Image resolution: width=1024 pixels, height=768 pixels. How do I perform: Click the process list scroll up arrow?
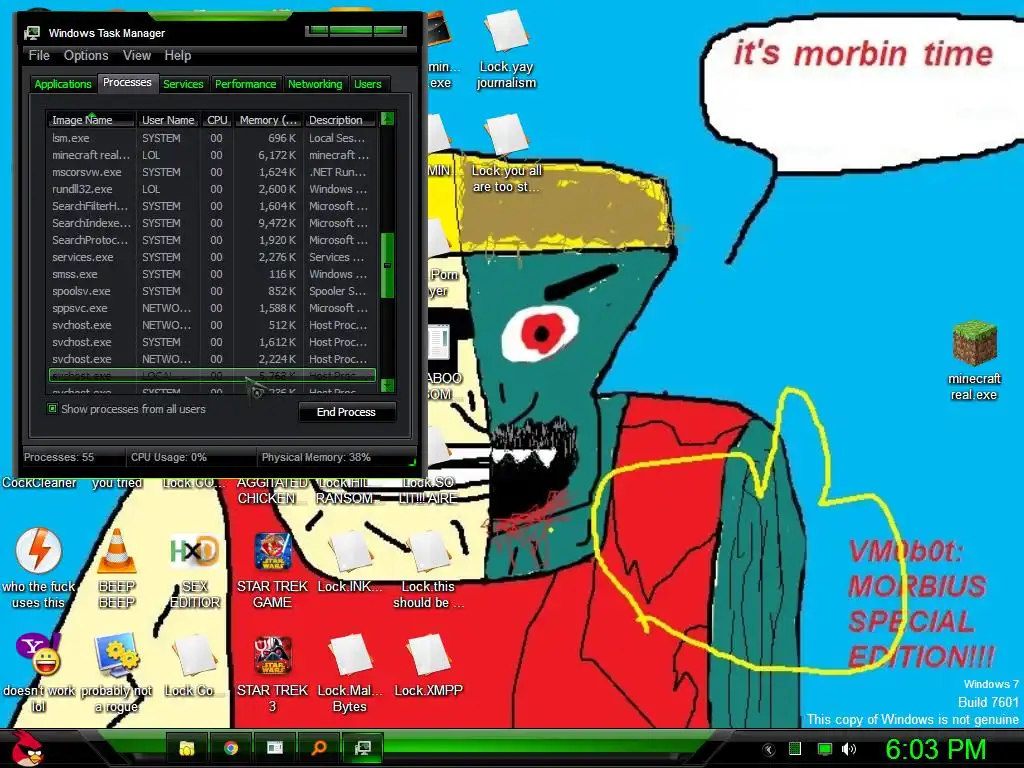387,119
